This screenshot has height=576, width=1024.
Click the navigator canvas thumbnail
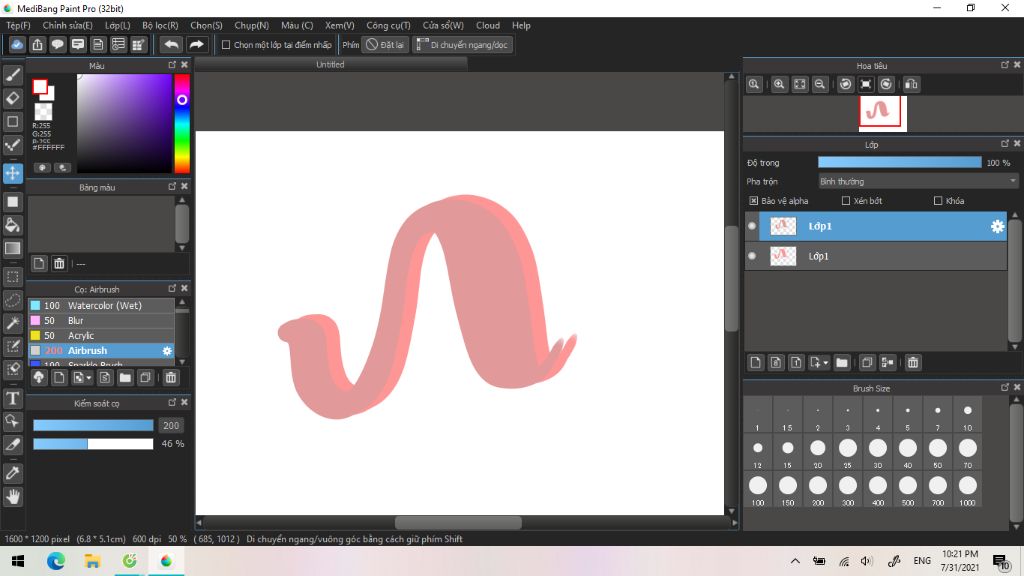click(880, 112)
